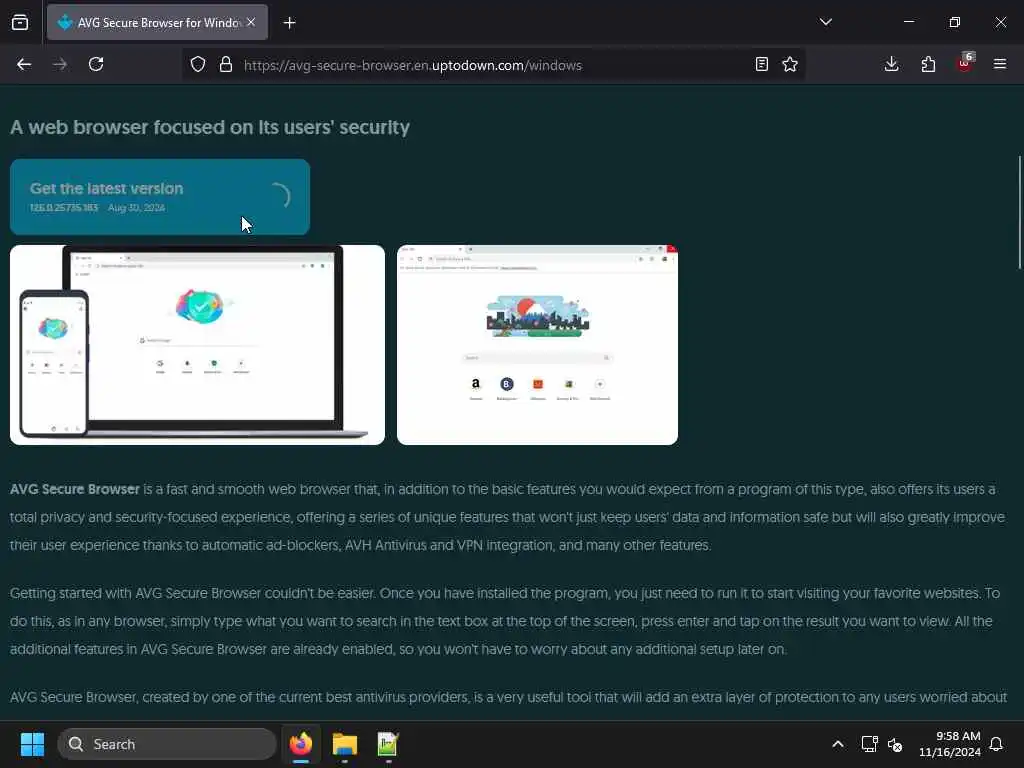Image resolution: width=1024 pixels, height=768 pixels.
Task: Close the AVG Secure Browser tab
Action: 251,22
